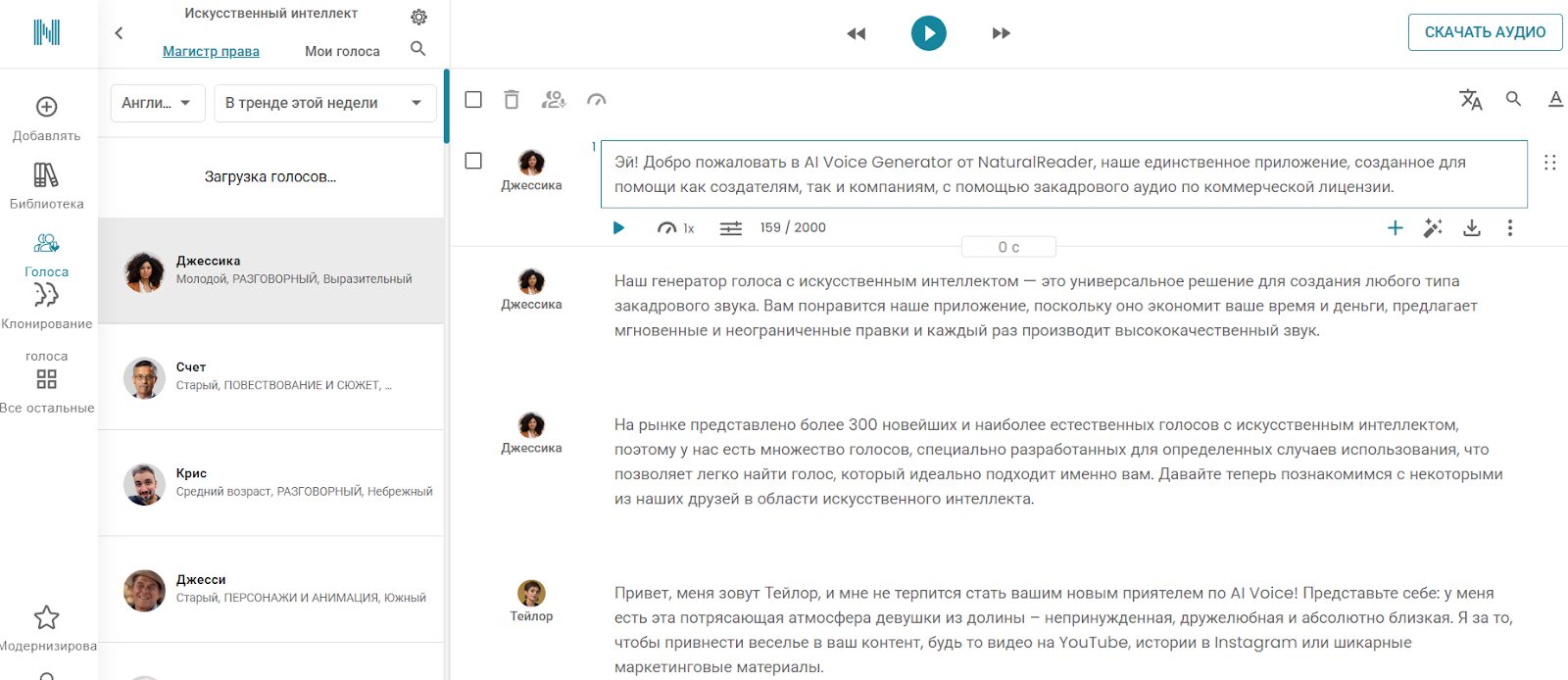Click the magic wand AI icon

pyautogui.click(x=1433, y=228)
